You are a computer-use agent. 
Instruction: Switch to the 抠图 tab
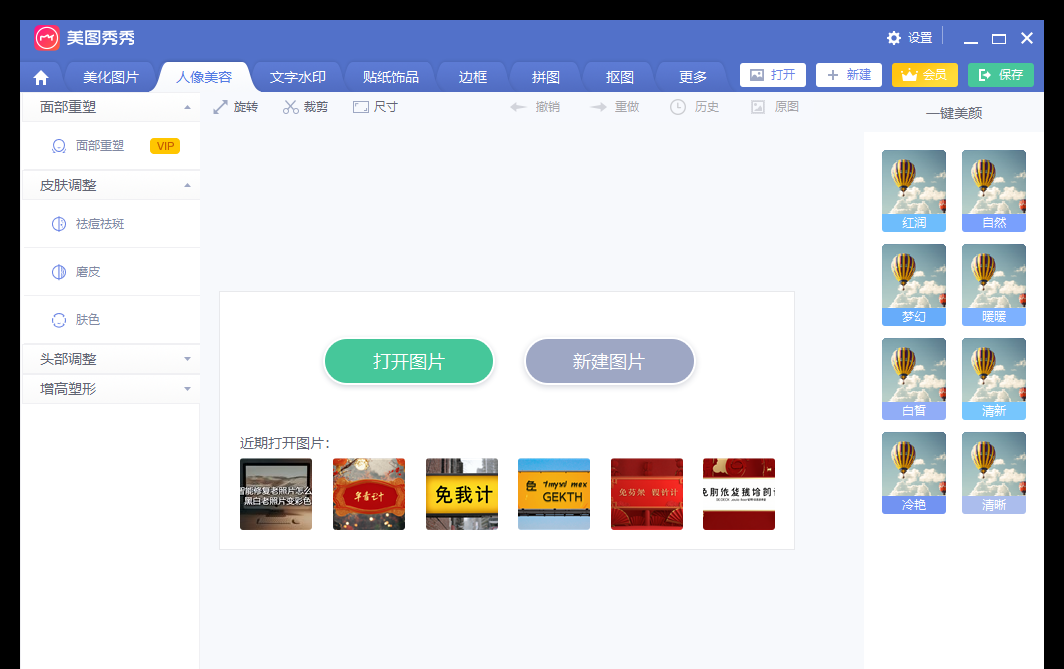point(620,77)
